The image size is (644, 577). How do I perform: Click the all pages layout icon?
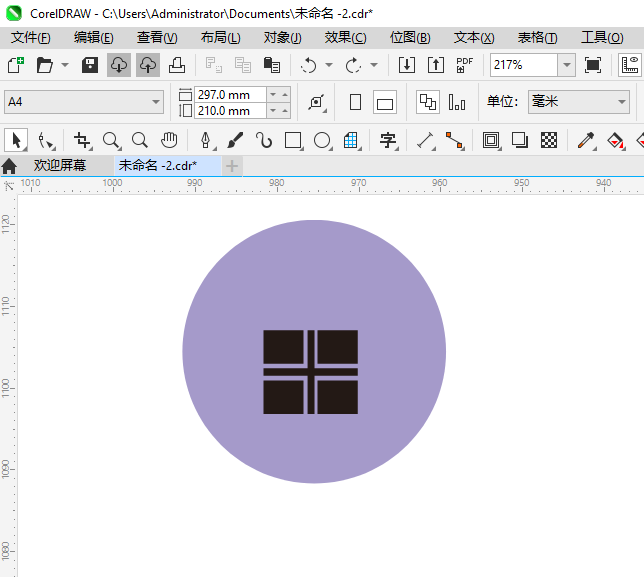point(428,102)
